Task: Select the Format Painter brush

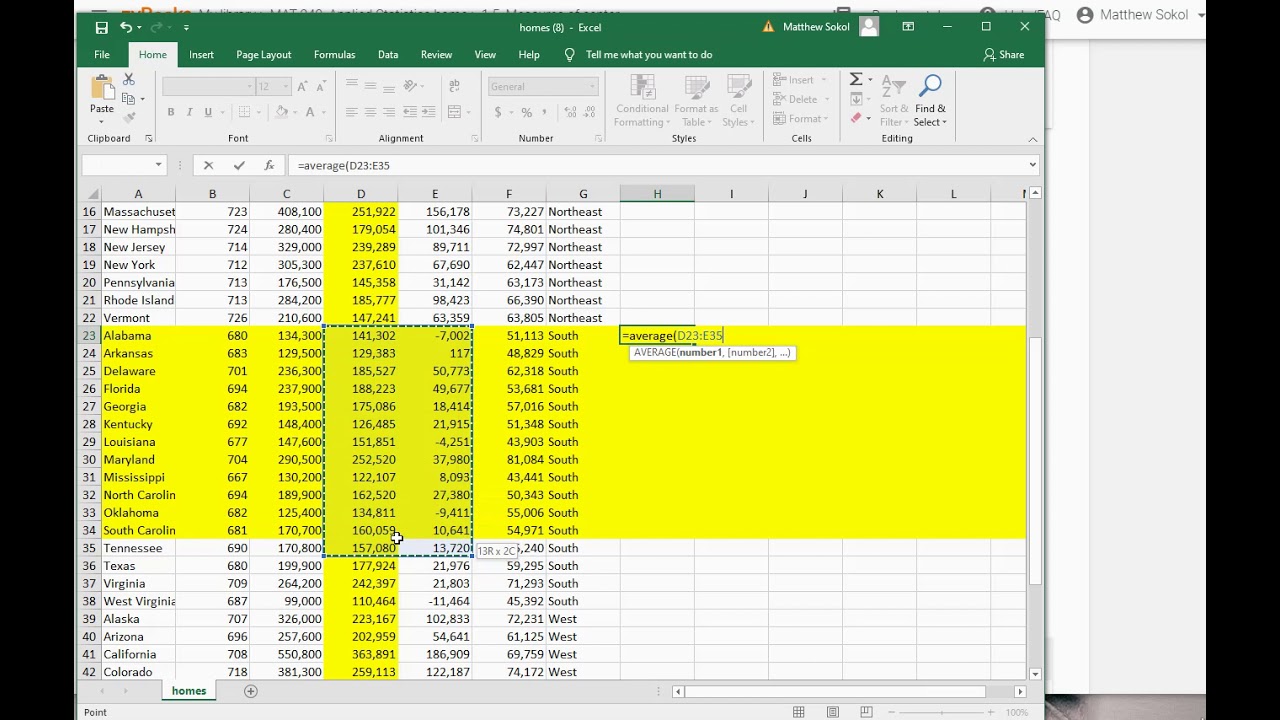Action: [x=129, y=117]
